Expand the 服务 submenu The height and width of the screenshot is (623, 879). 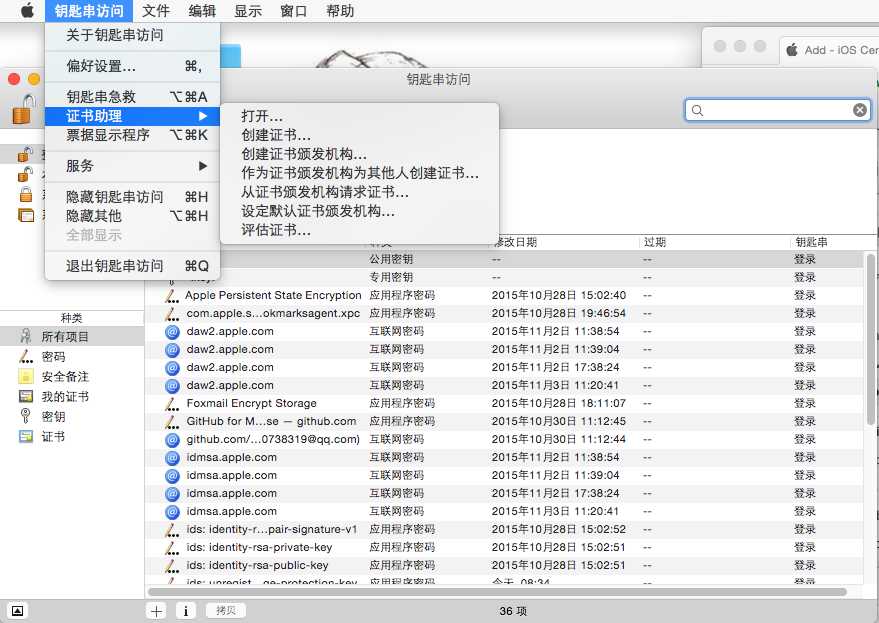coord(131,166)
